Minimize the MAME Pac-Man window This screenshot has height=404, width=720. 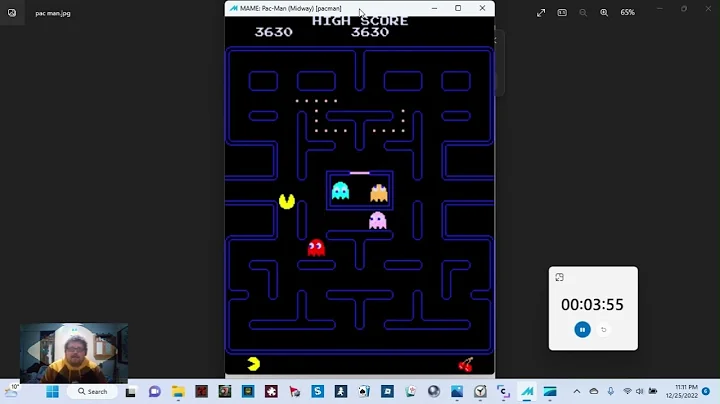(434, 8)
